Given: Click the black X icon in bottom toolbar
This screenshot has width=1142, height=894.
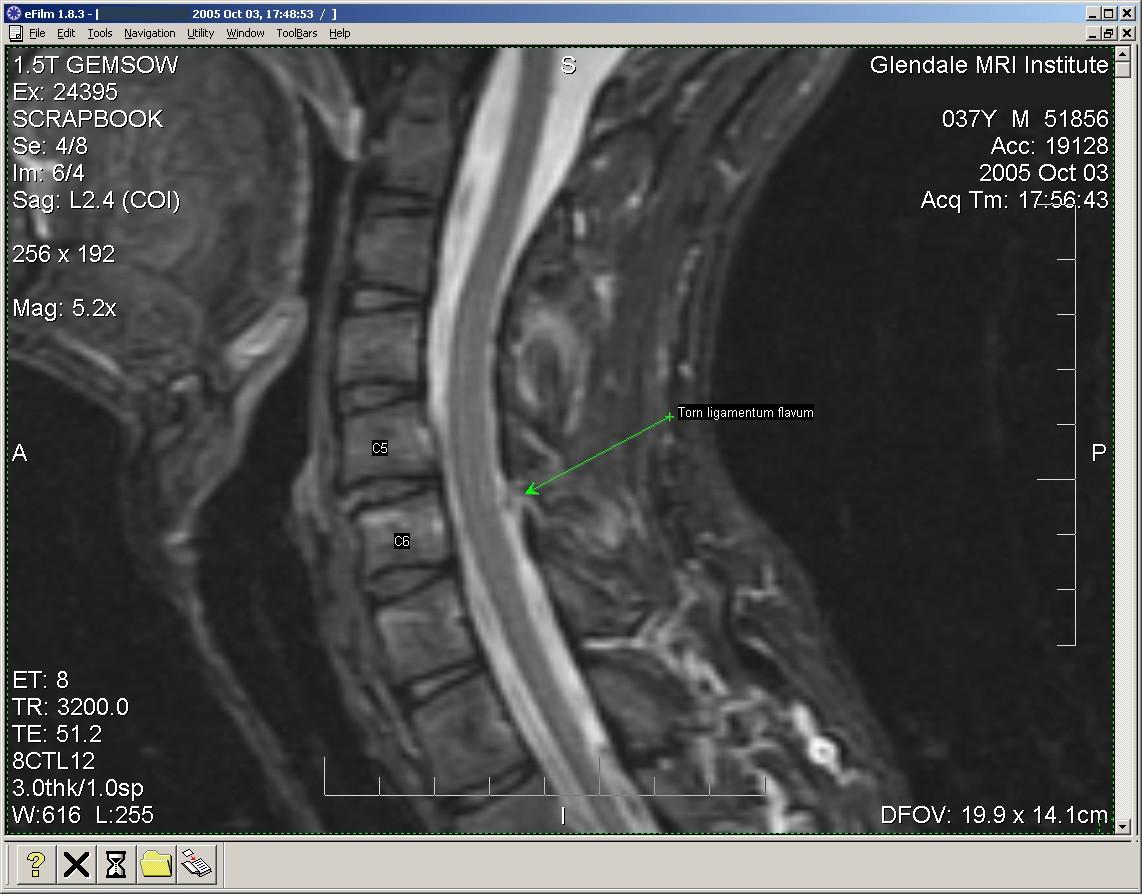Looking at the screenshot, I should click(76, 864).
